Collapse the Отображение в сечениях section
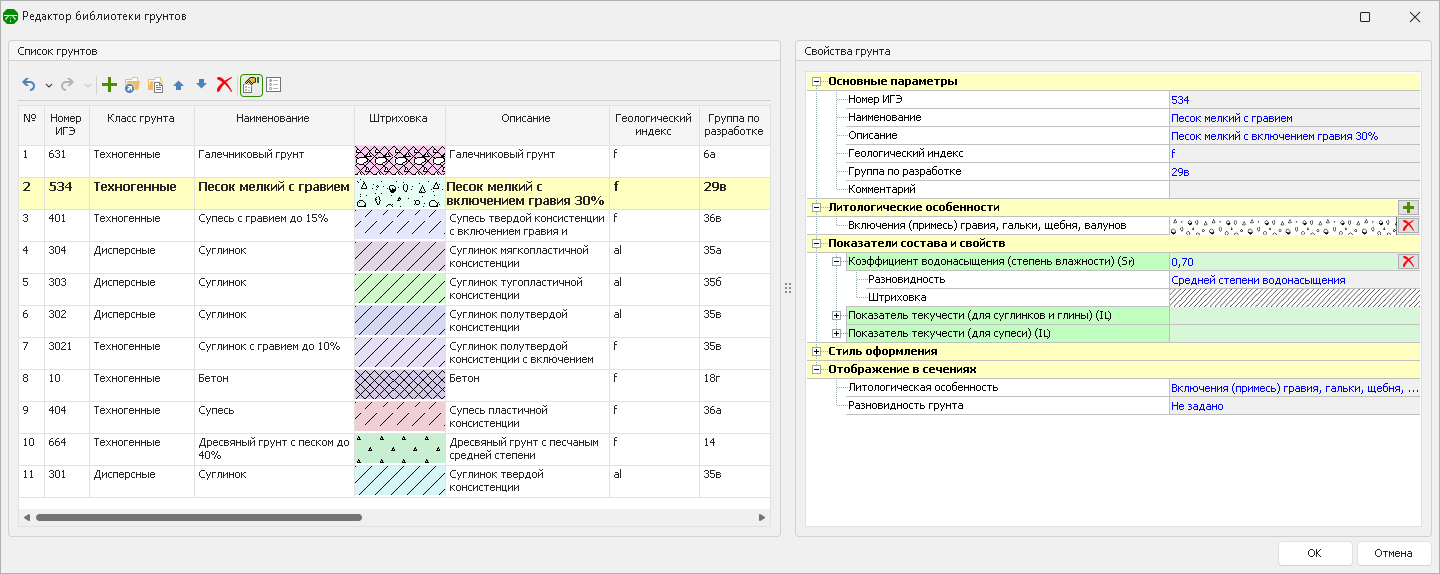1440x574 pixels. pos(817,369)
